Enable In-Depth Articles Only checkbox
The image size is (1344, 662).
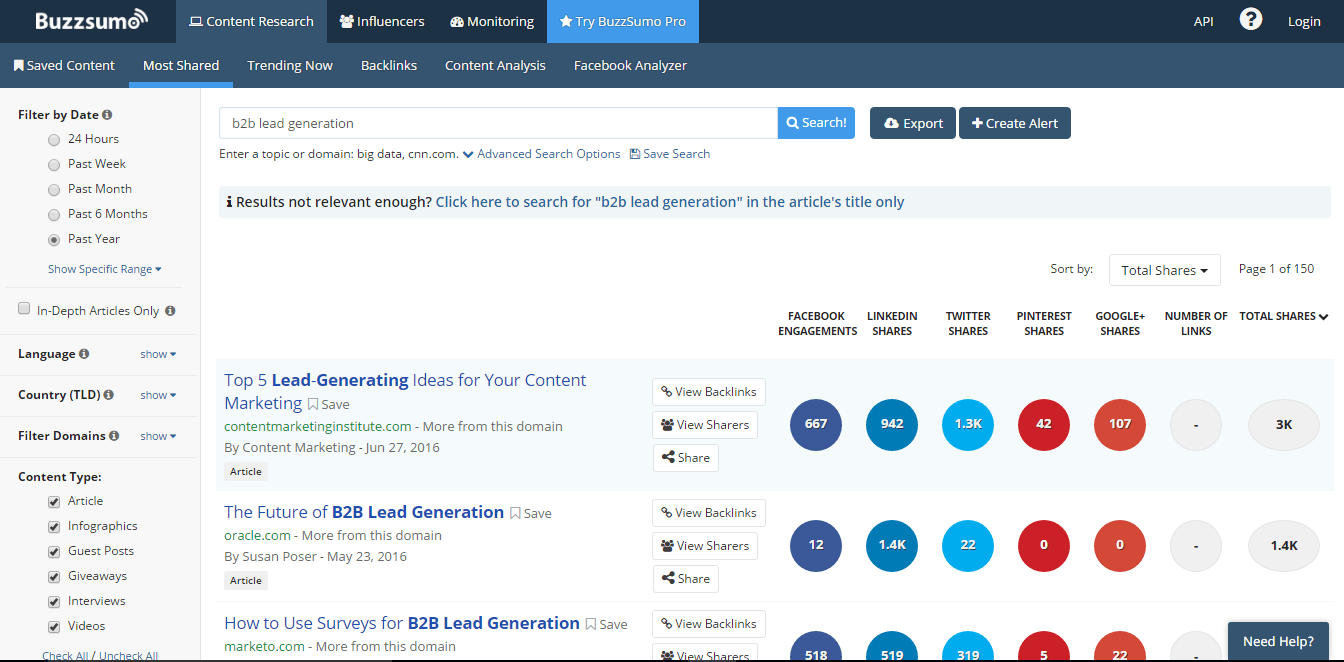tap(24, 309)
